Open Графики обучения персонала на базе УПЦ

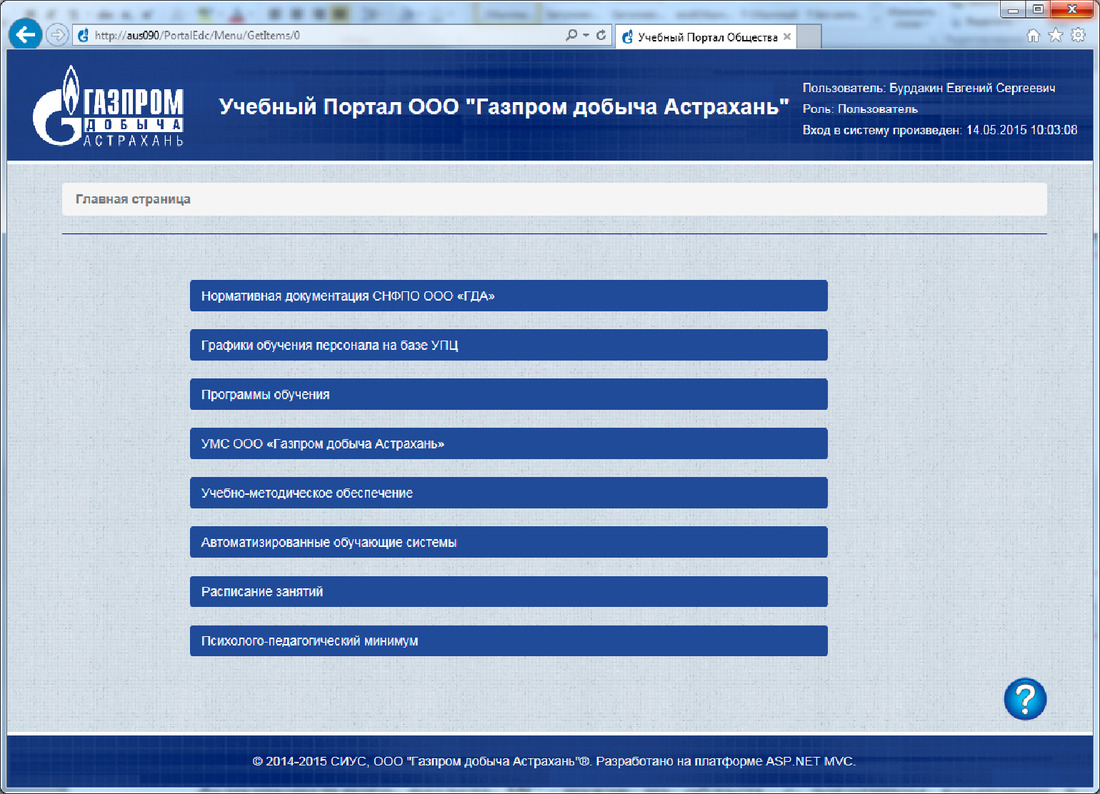[509, 345]
